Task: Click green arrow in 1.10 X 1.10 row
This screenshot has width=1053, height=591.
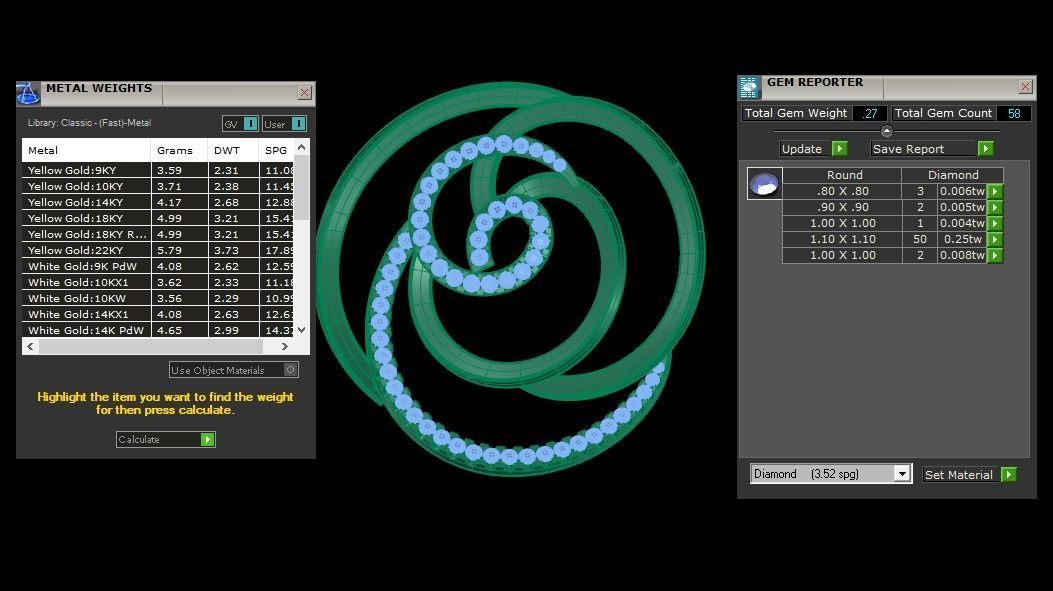Action: pos(995,240)
